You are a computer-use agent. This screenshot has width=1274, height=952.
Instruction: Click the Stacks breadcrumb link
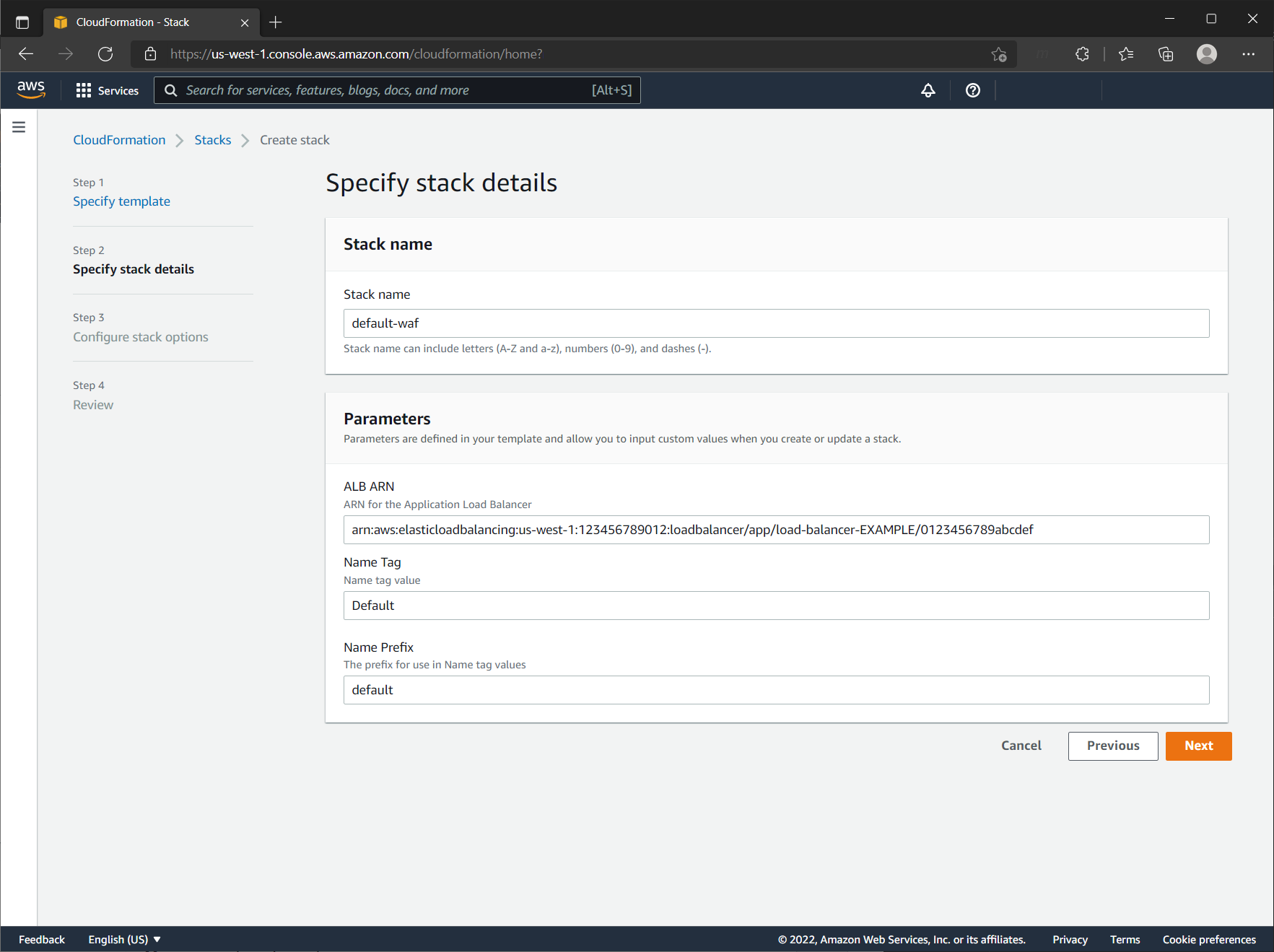[x=212, y=140]
